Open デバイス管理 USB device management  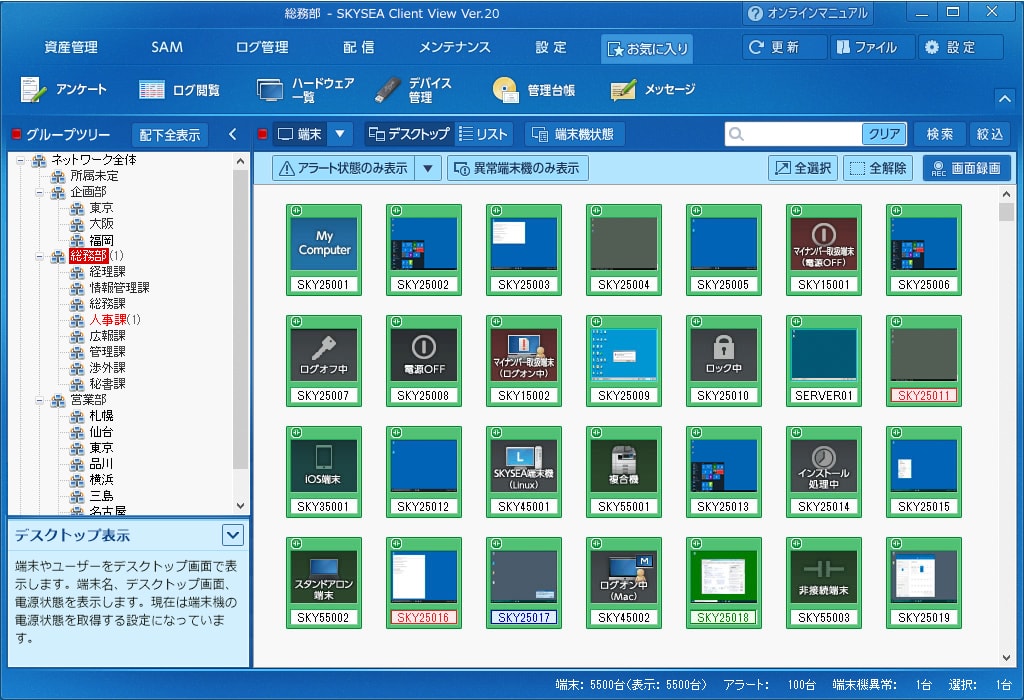[414, 89]
